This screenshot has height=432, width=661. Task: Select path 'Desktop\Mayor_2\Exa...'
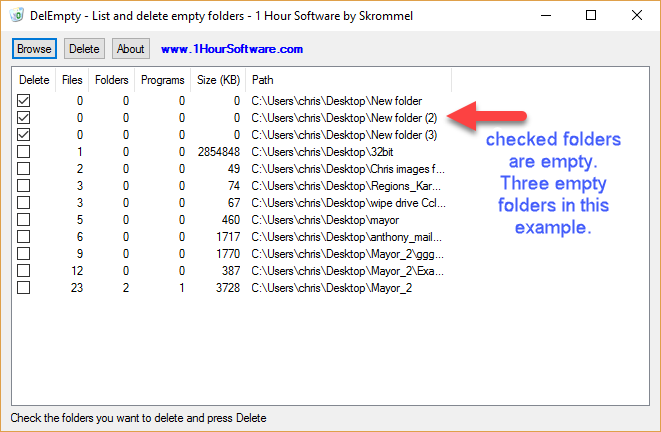point(347,271)
